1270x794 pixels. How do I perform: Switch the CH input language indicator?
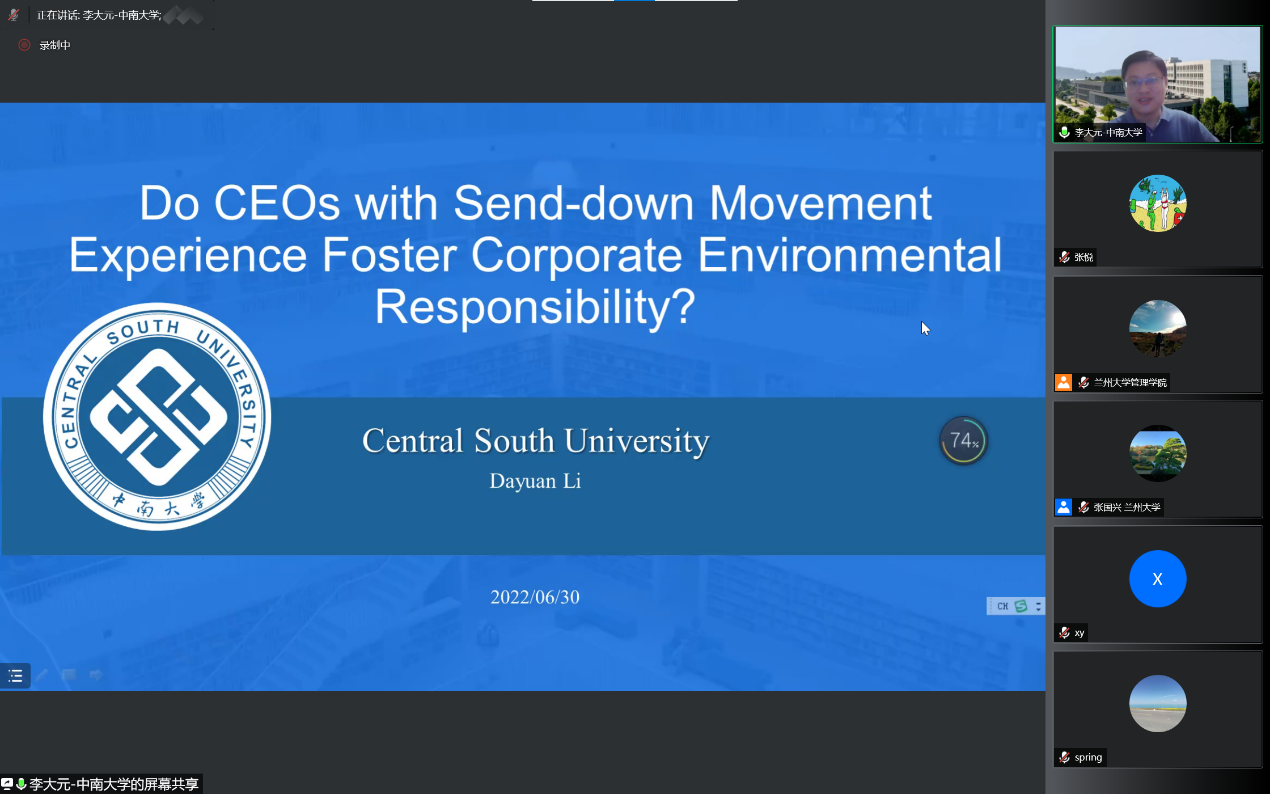point(1002,606)
